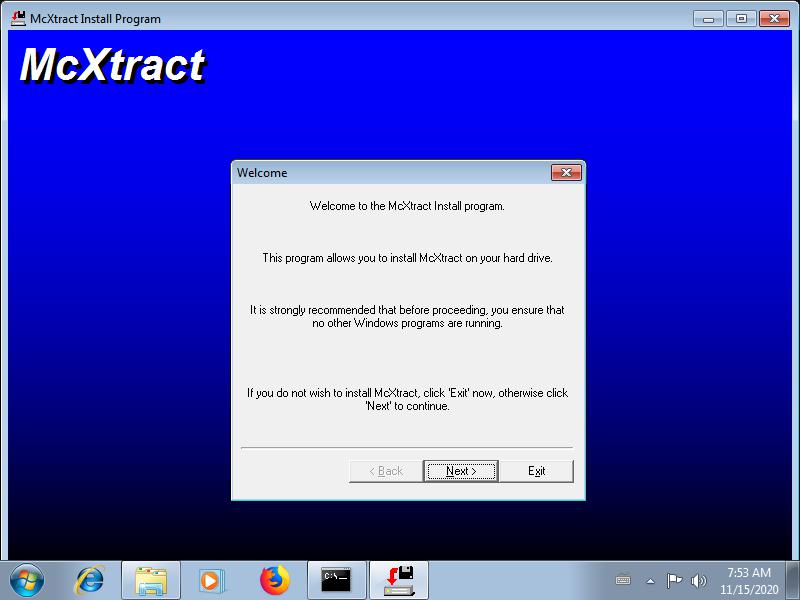Close the Welcome dialog with its X button
Viewport: 800px width, 600px height.
[566, 172]
